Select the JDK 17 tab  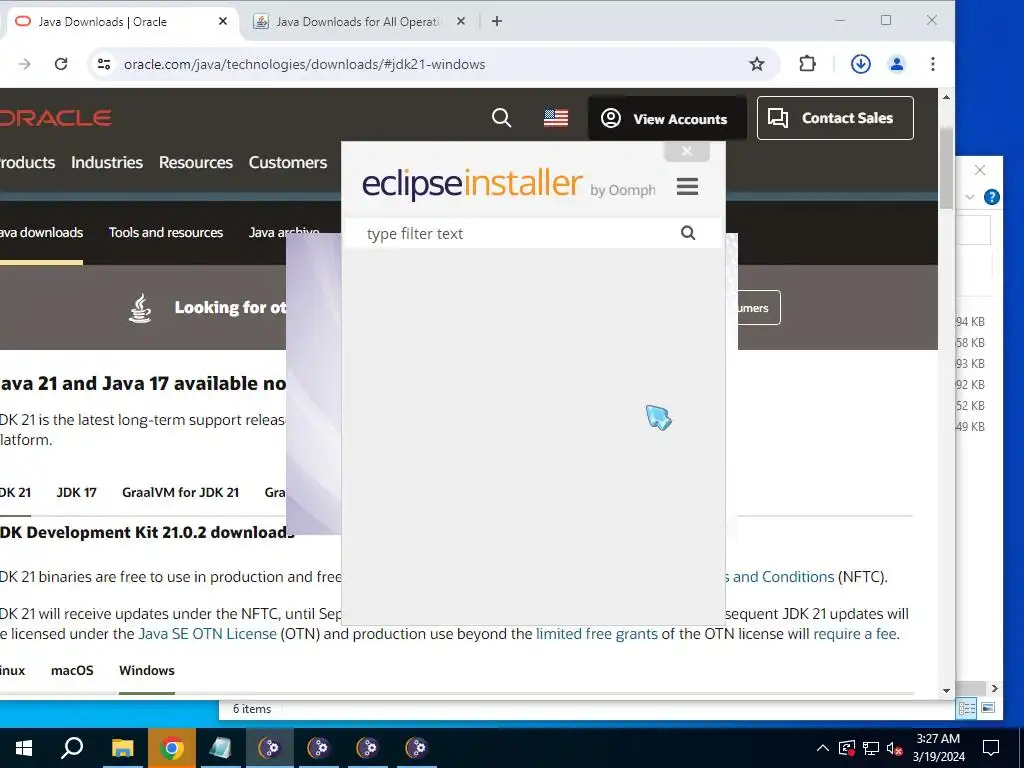(x=76, y=492)
